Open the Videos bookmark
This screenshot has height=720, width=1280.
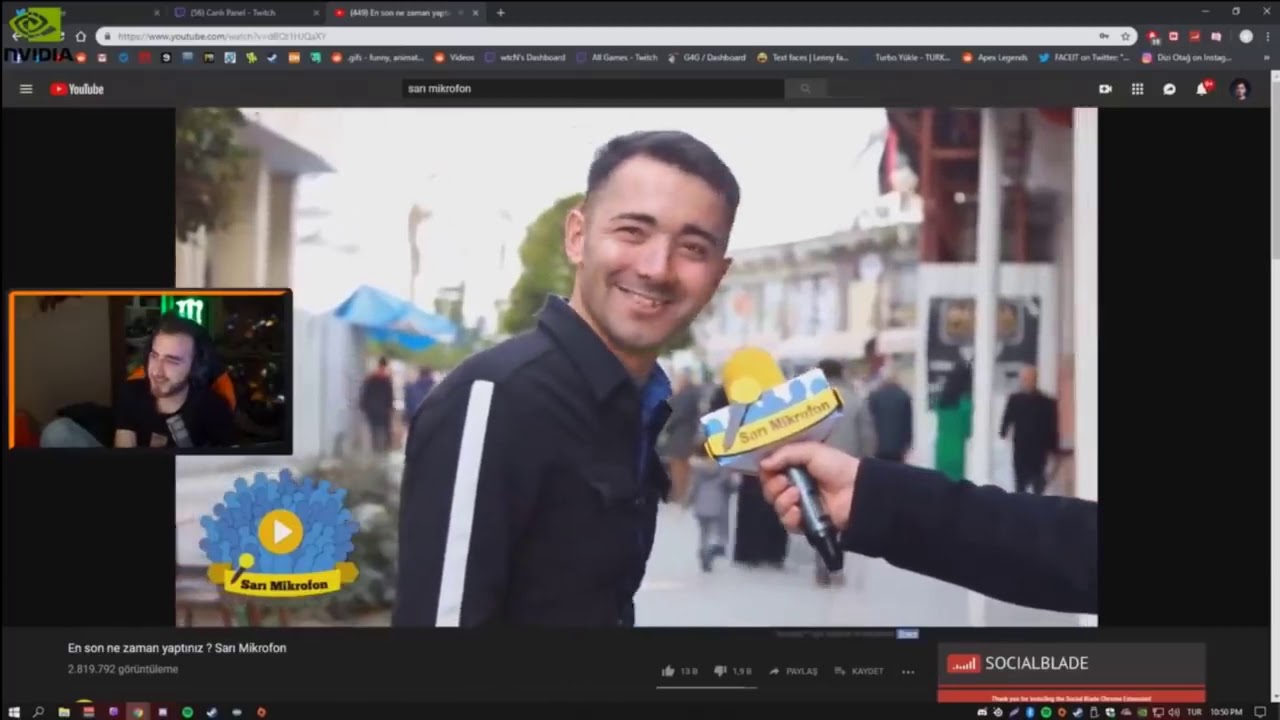[454, 57]
